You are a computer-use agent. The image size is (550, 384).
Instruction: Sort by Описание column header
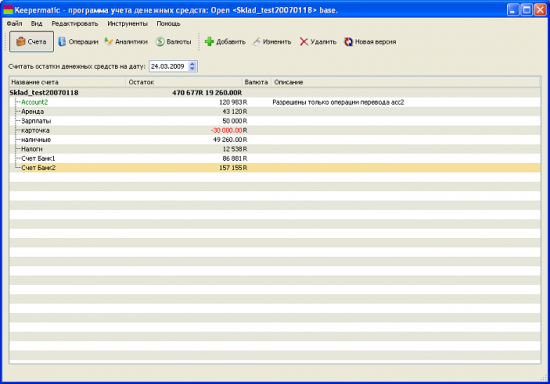click(405, 82)
